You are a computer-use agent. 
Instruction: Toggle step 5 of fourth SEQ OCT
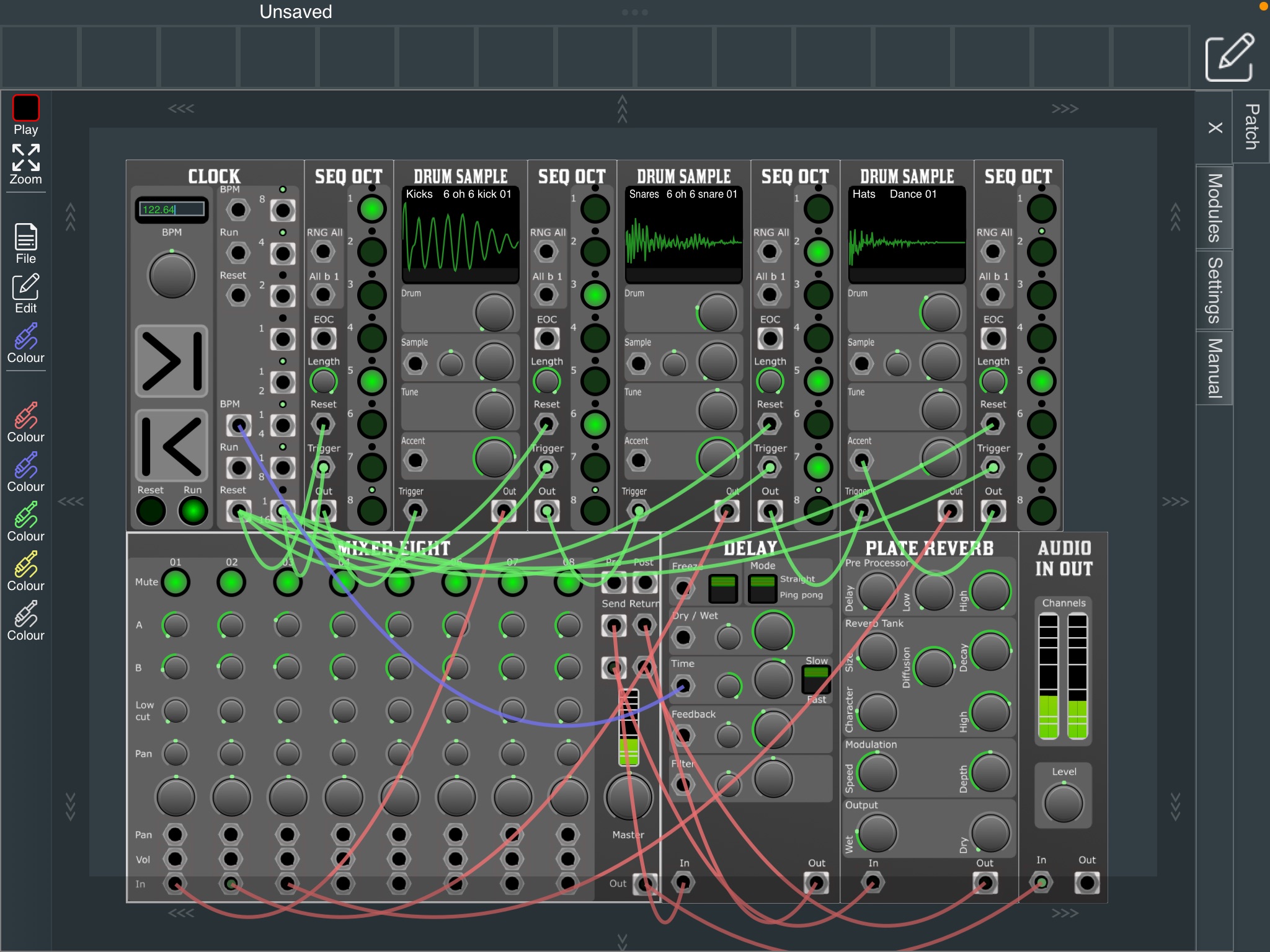(x=1041, y=381)
